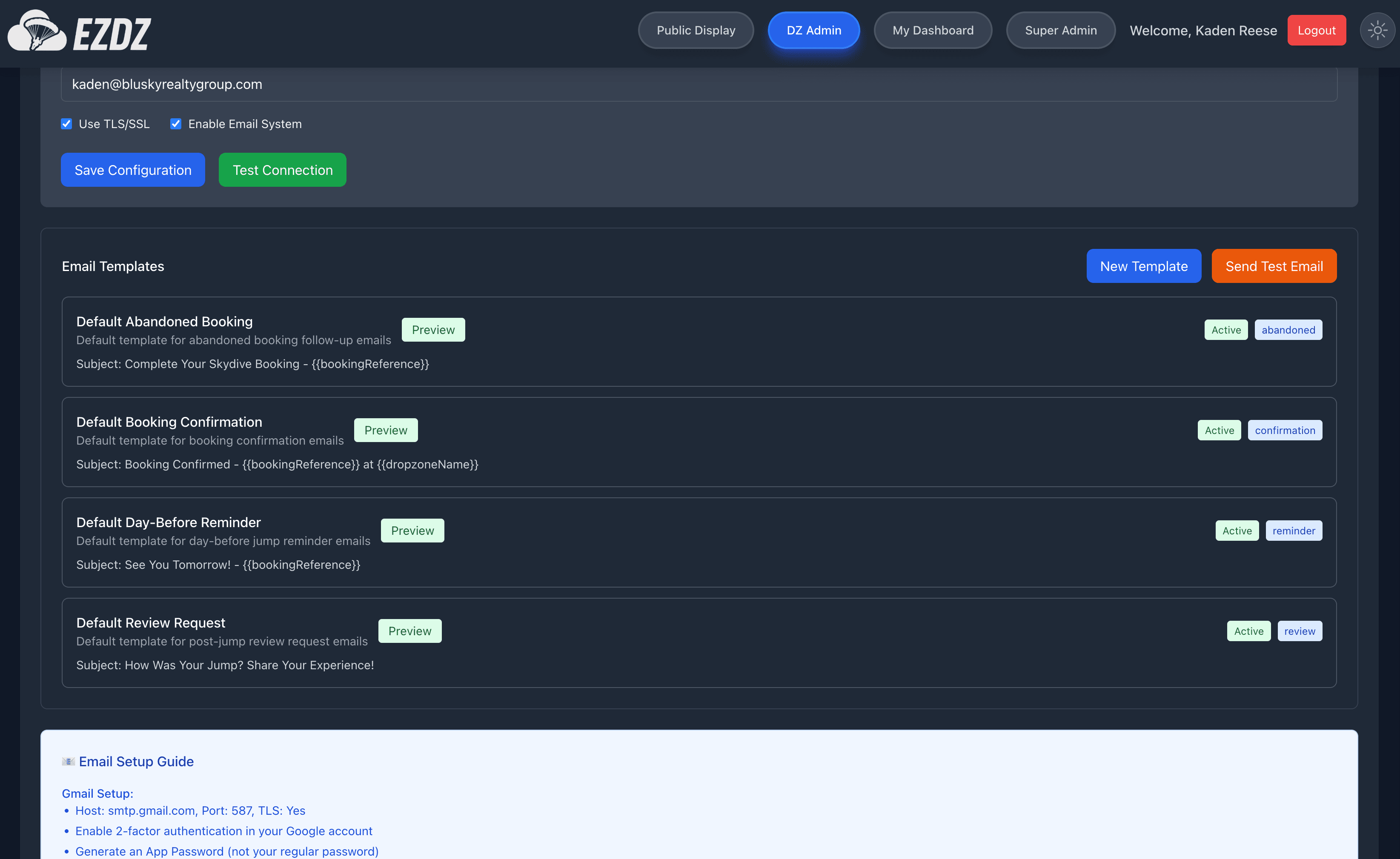
Task: Open the Generate an App Password link
Action: (227, 850)
